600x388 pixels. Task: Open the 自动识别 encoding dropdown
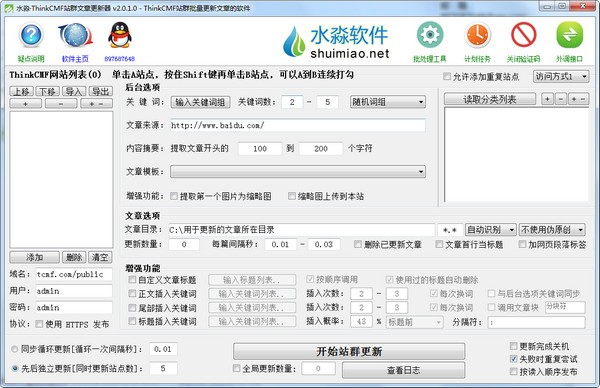(x=491, y=230)
